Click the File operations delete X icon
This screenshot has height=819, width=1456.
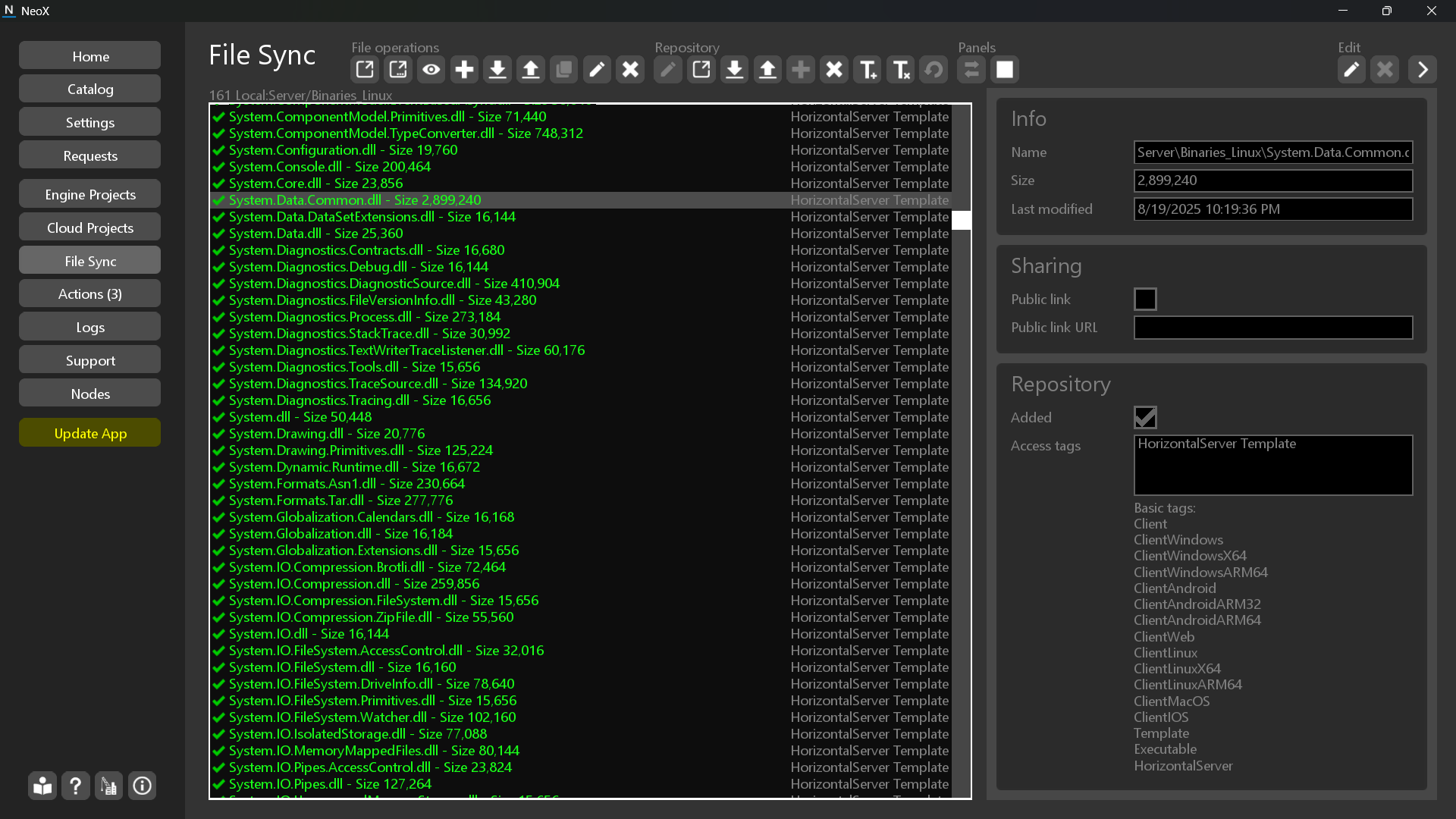pos(630,70)
